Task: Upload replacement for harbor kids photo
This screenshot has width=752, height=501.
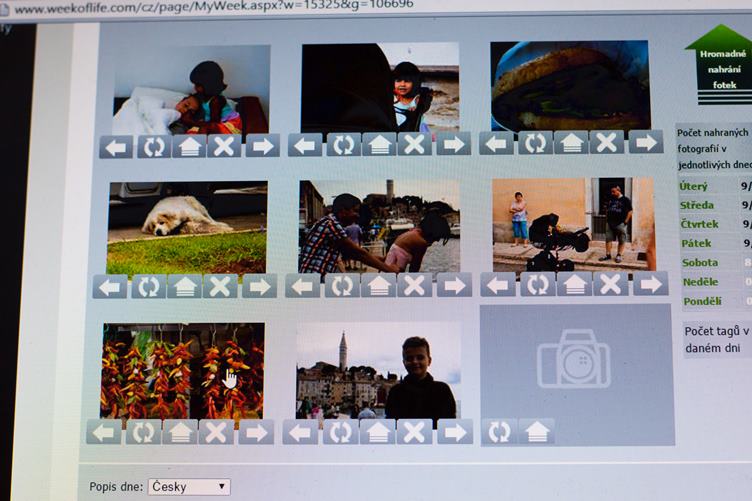Action: point(378,285)
